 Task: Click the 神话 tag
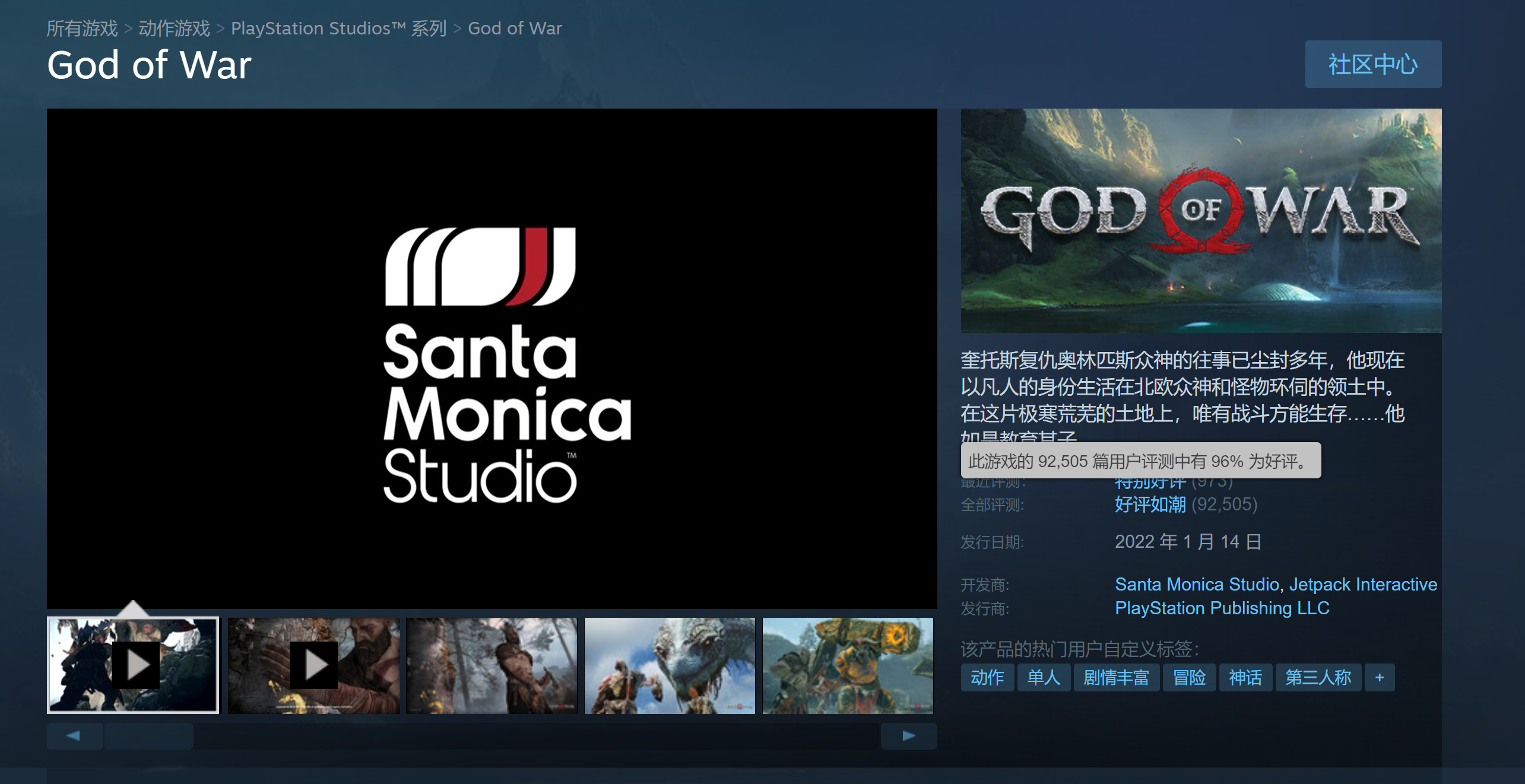click(1245, 677)
